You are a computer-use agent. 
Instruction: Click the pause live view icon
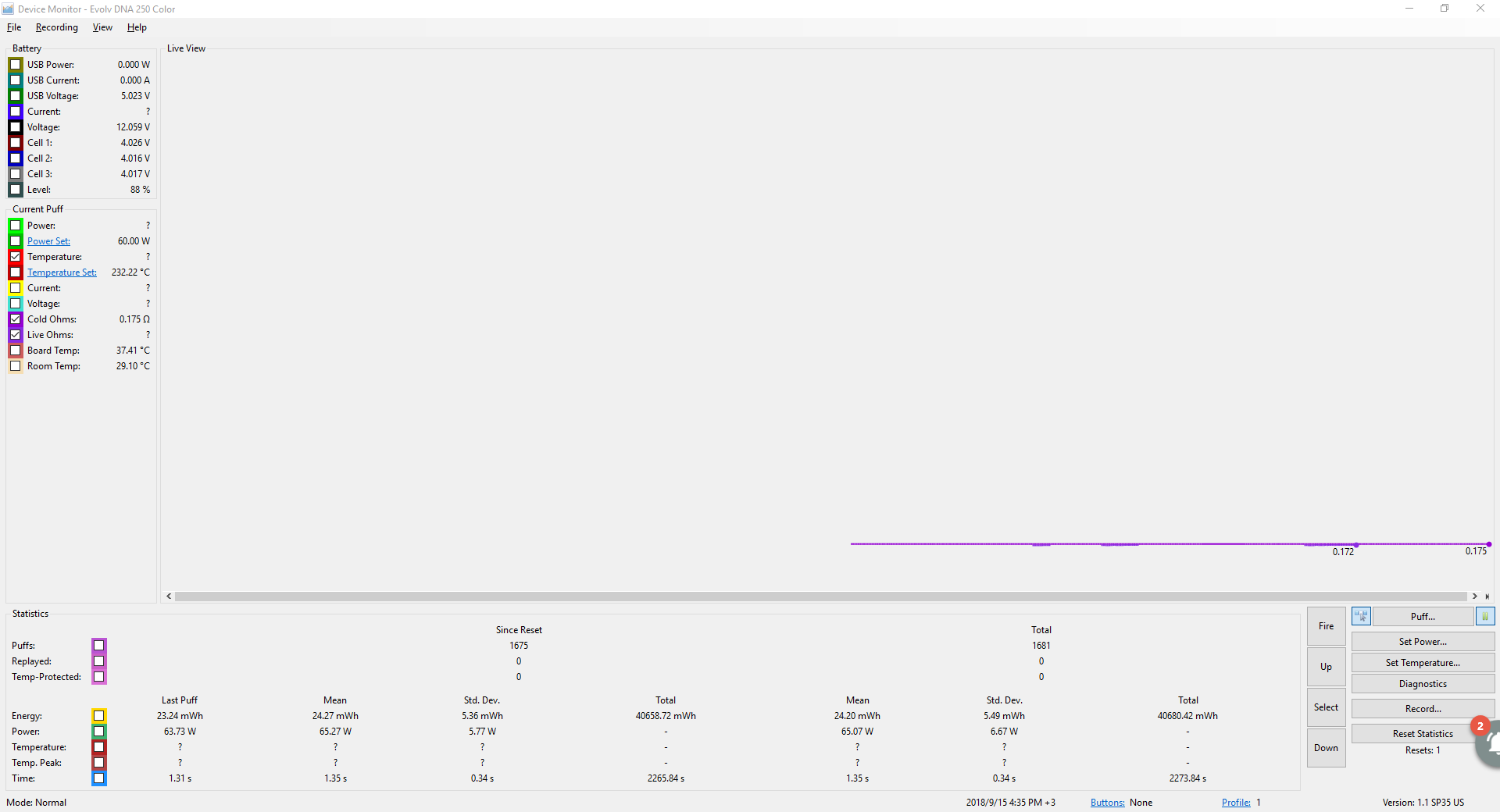click(1484, 616)
